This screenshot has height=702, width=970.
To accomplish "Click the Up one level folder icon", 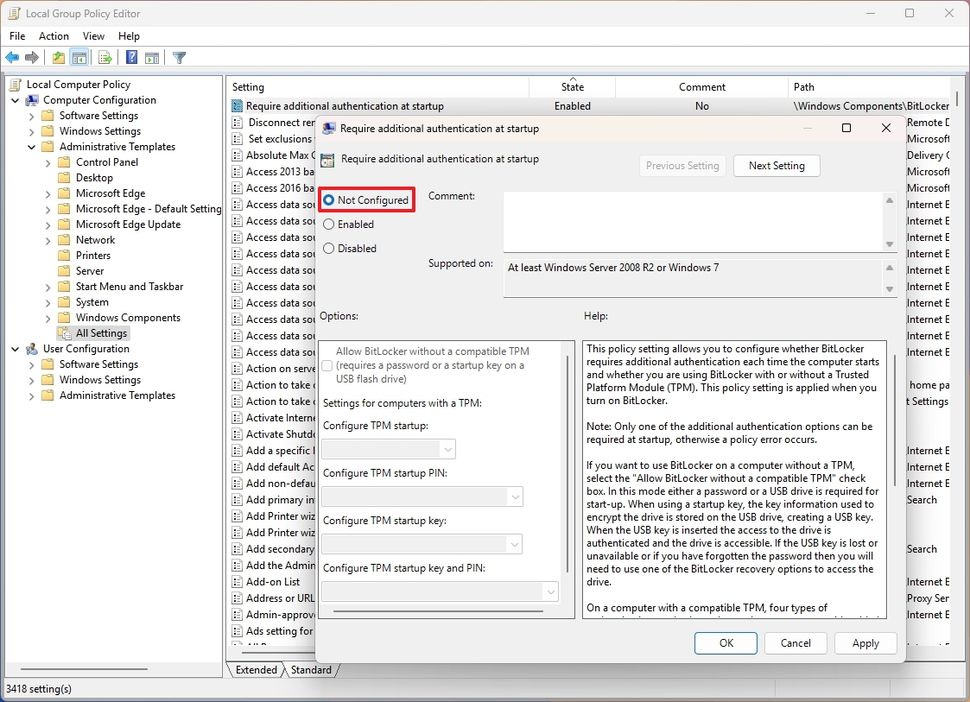I will (58, 57).
